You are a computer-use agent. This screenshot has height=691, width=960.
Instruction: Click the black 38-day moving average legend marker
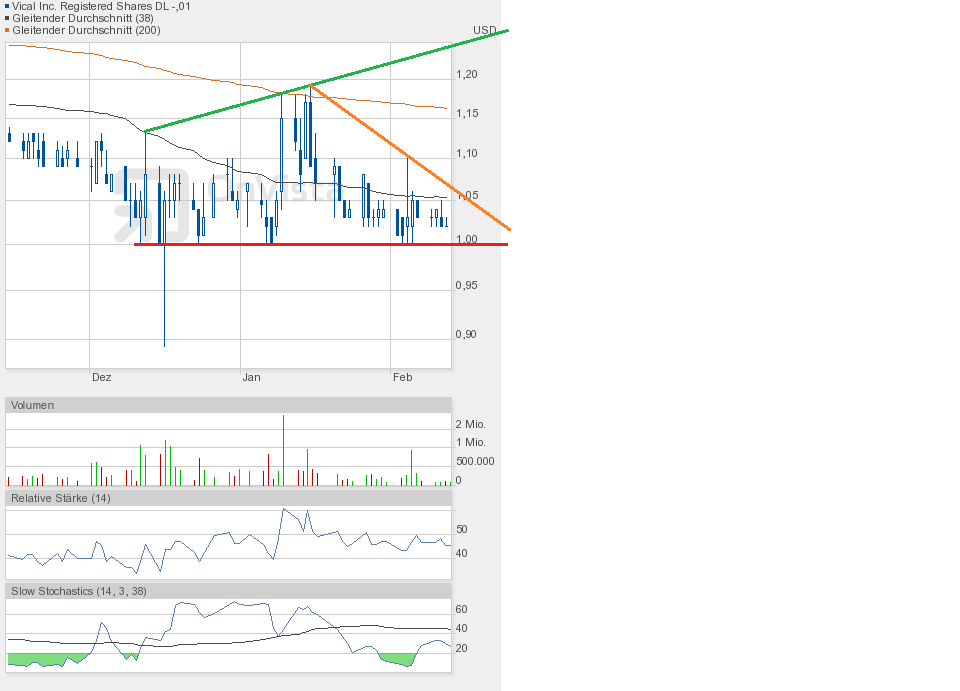tap(8, 18)
